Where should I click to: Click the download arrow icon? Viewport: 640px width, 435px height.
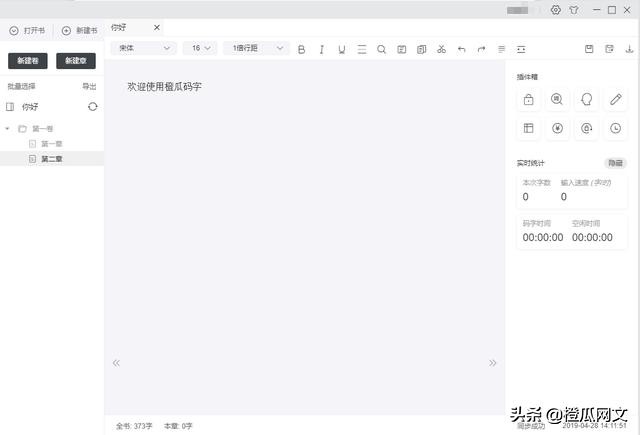(x=629, y=49)
